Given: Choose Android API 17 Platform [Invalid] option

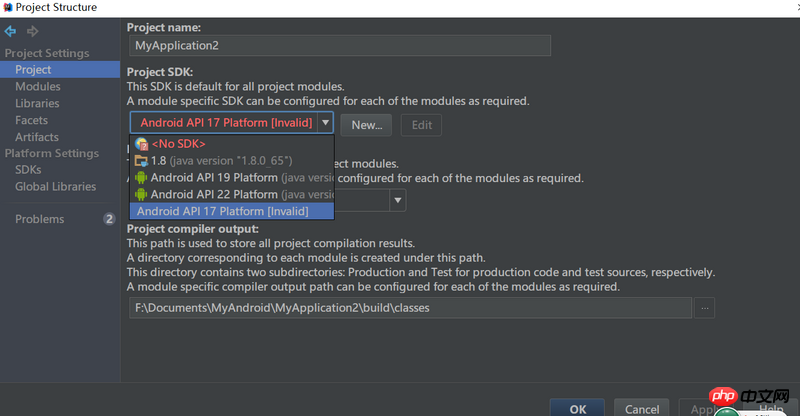Looking at the screenshot, I should pos(222,211).
